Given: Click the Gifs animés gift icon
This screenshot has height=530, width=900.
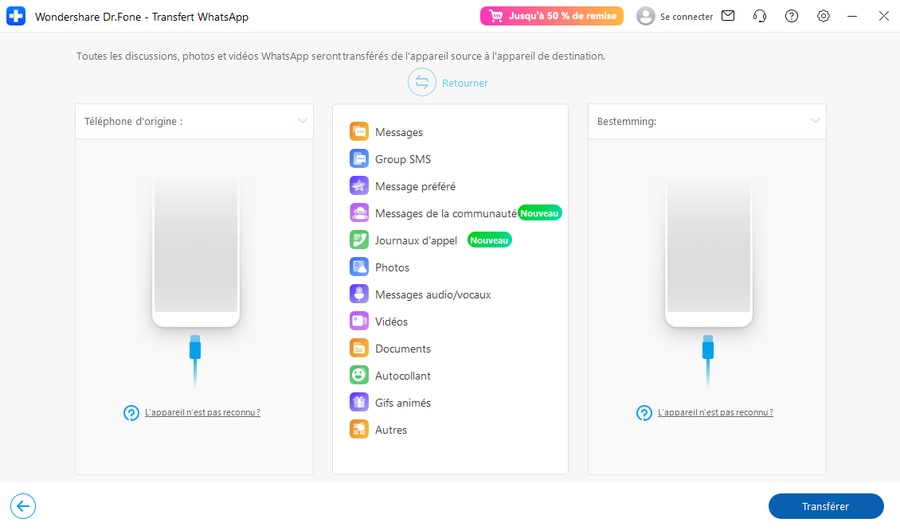Looking at the screenshot, I should point(359,401).
